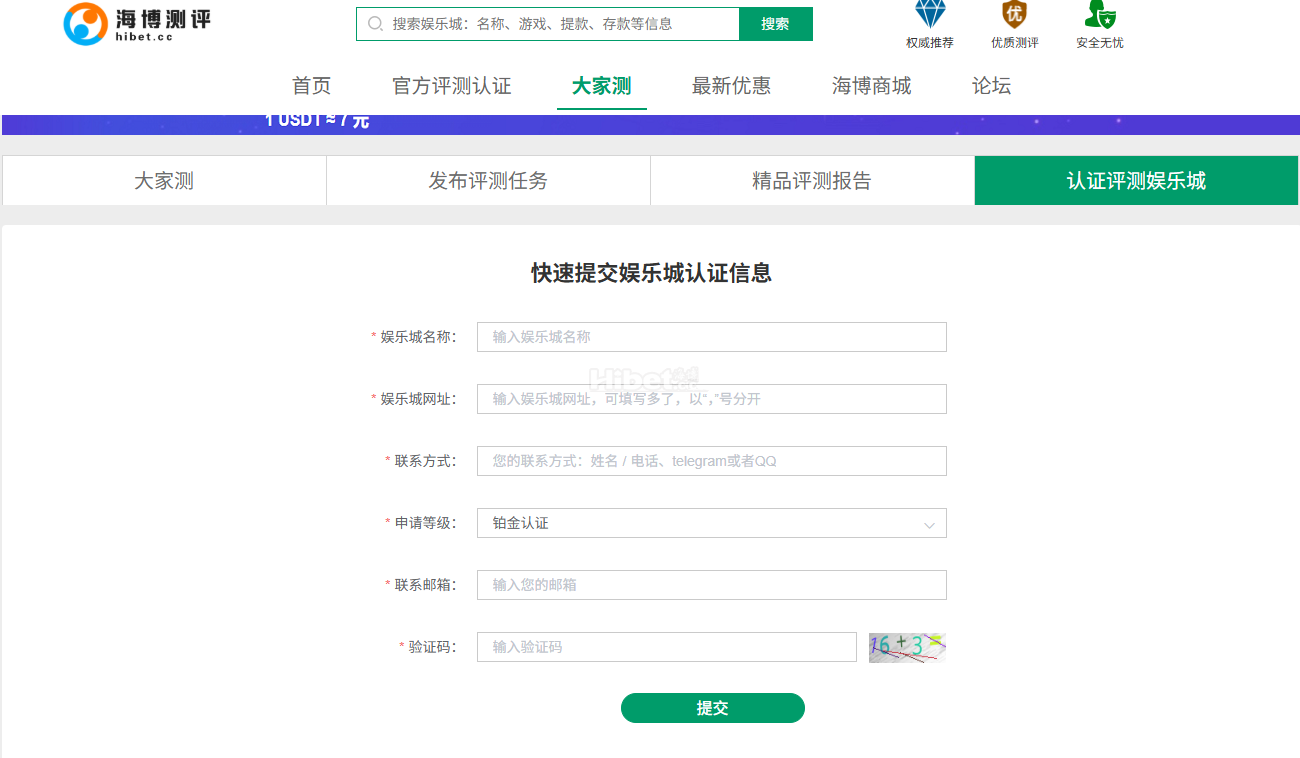Select the 大家测 top navigation item
1300x758 pixels.
(601, 86)
